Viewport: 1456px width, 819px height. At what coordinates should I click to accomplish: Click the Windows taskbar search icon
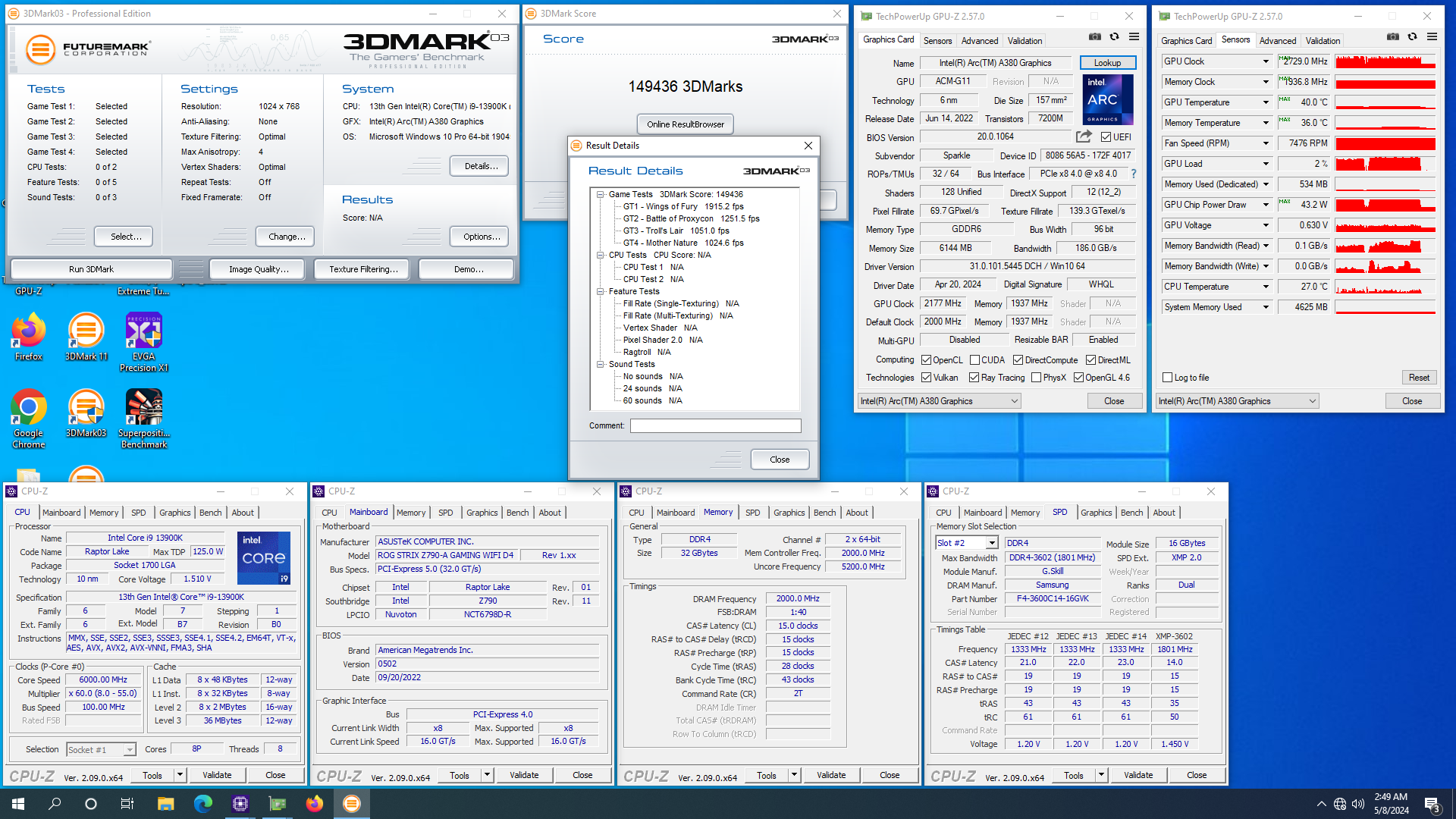[x=55, y=804]
